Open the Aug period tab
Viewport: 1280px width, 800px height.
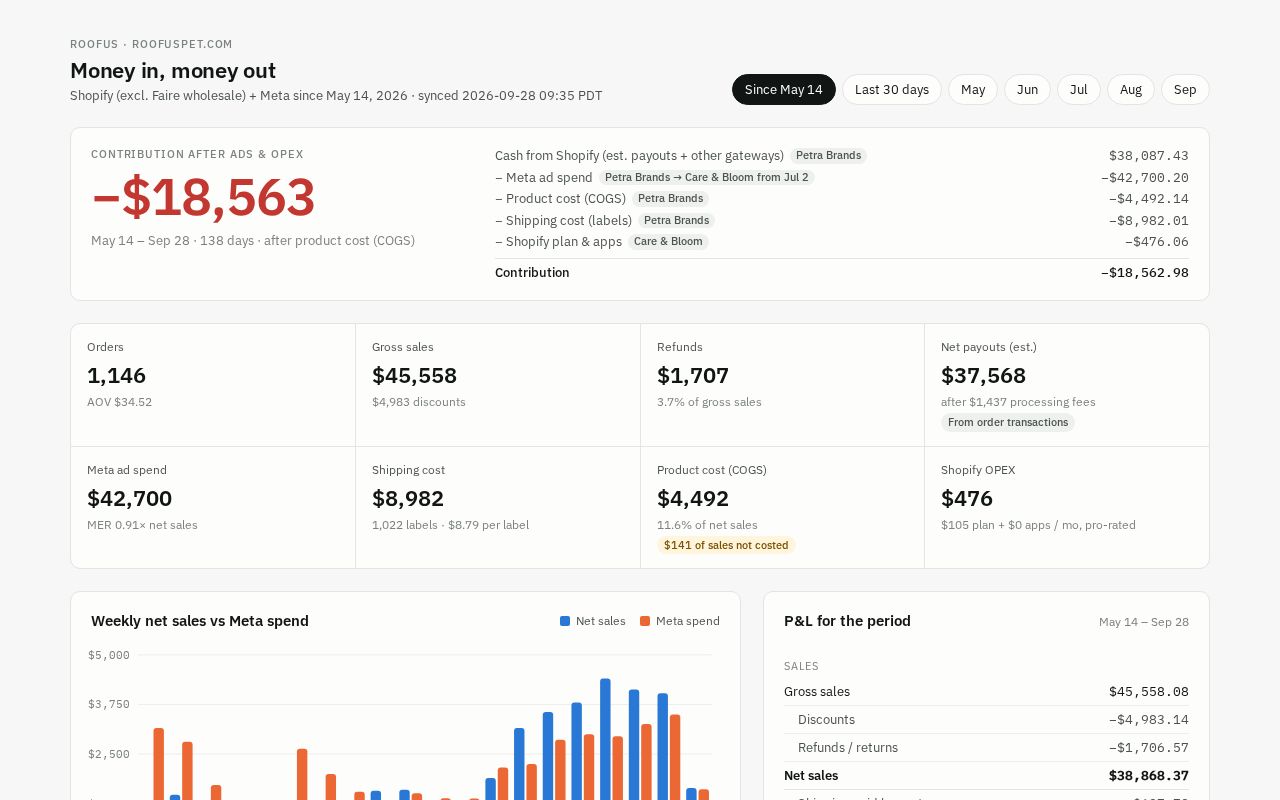1131,89
